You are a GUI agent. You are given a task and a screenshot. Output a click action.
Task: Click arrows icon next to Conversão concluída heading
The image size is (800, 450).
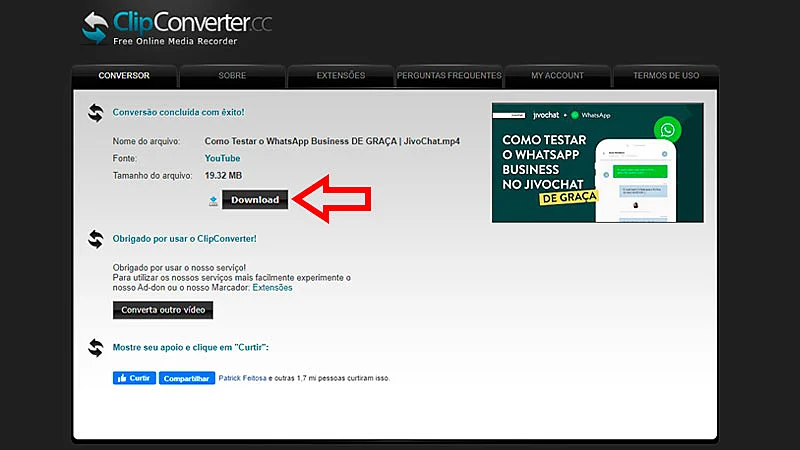[x=95, y=113]
